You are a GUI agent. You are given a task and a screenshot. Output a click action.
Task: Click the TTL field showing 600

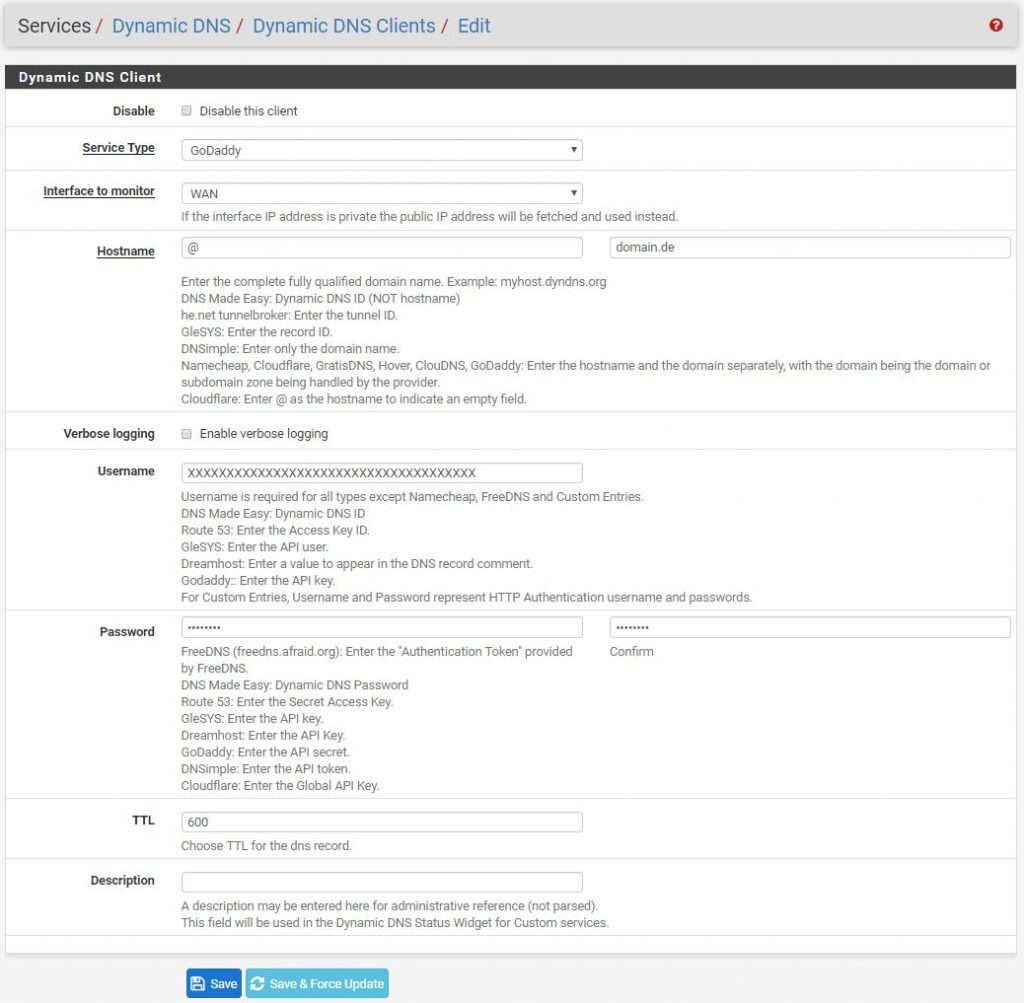click(381, 822)
